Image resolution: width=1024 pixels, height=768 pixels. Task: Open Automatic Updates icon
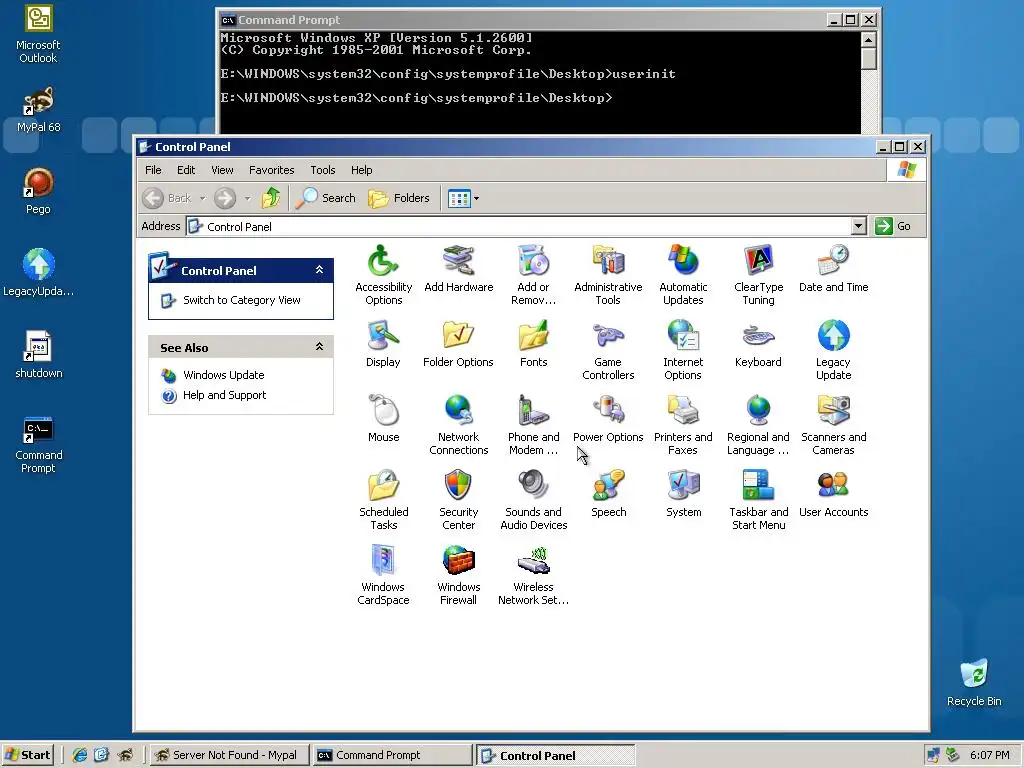(683, 274)
